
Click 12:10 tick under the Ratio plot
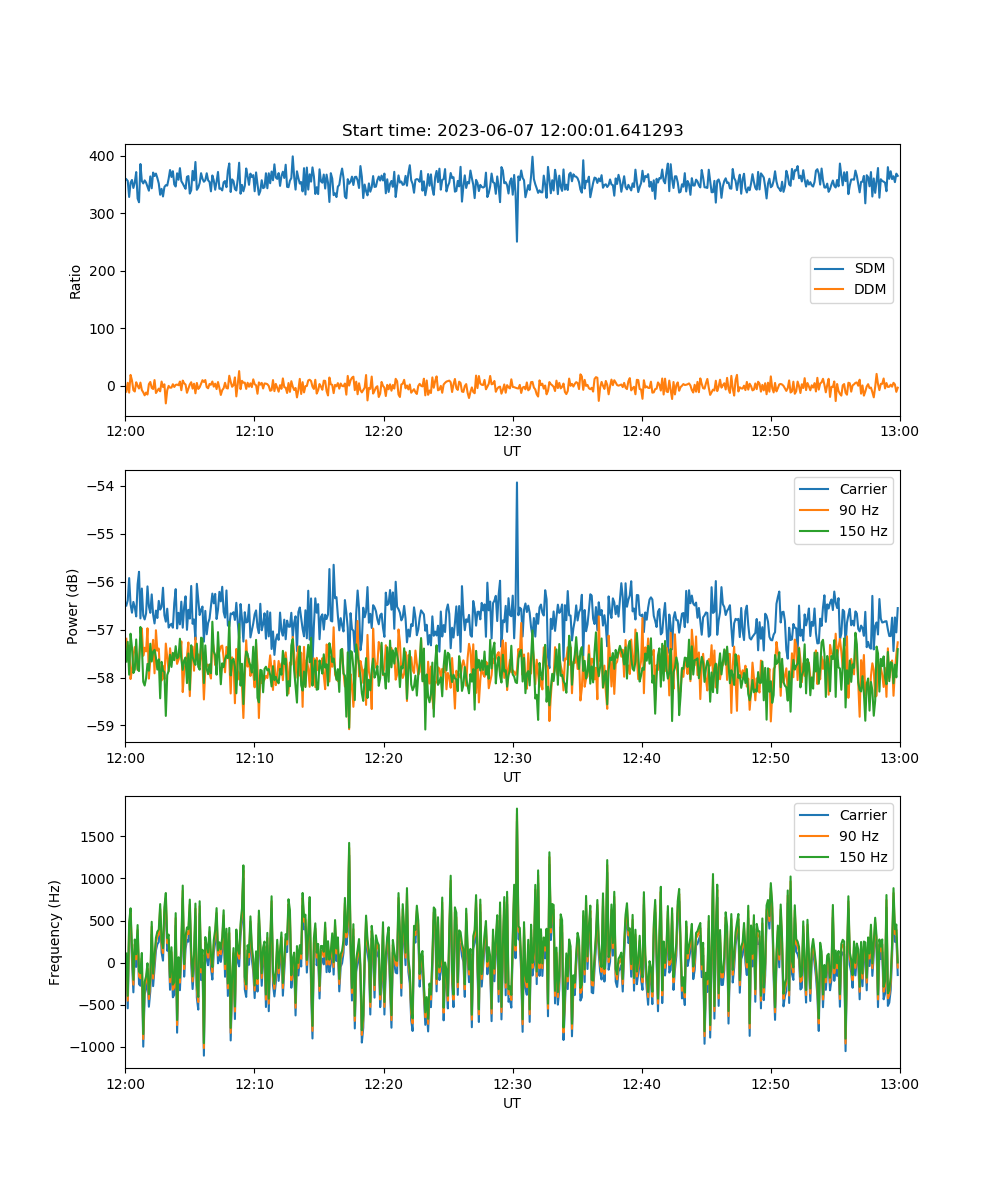pos(254,431)
